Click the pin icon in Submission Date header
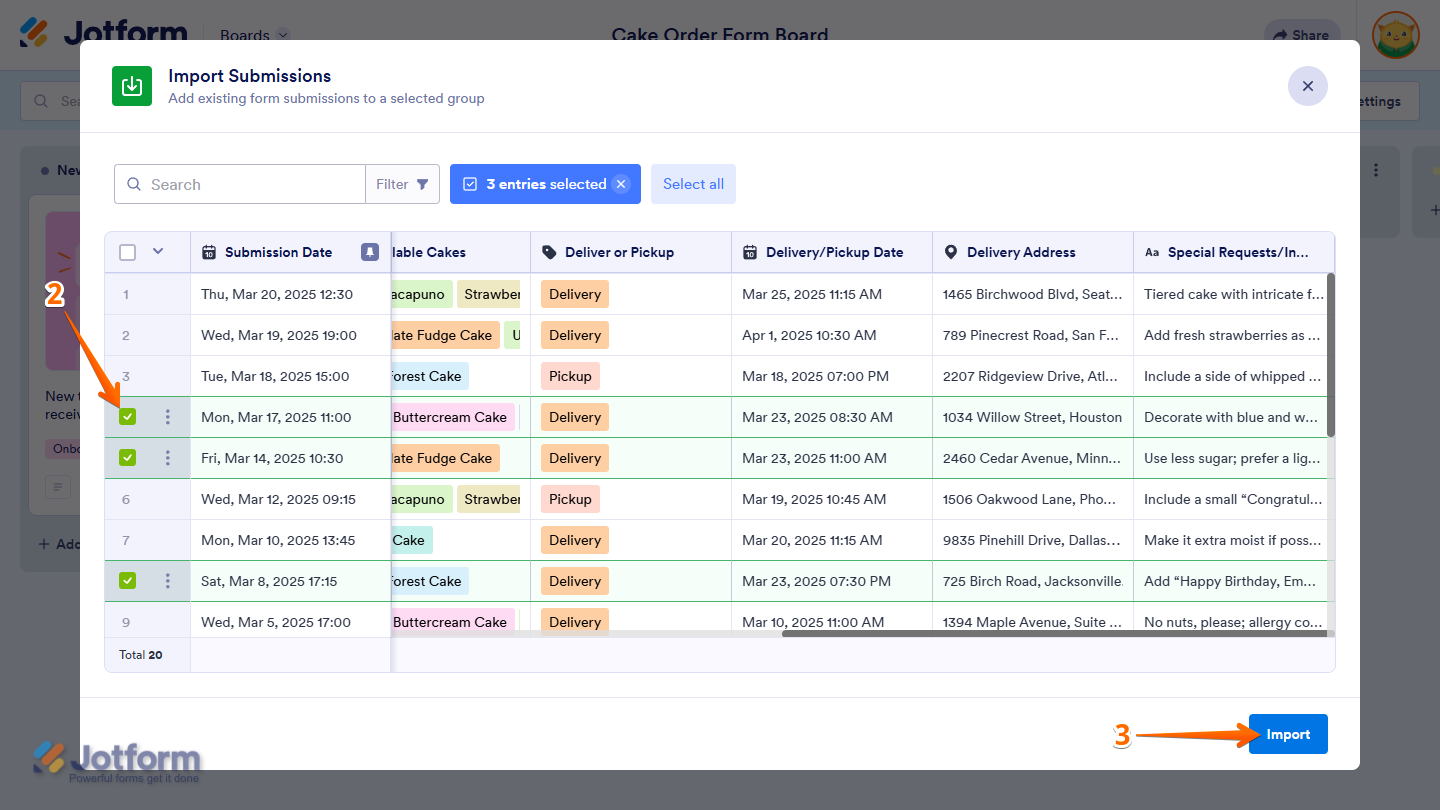The width and height of the screenshot is (1440, 810). (x=370, y=252)
